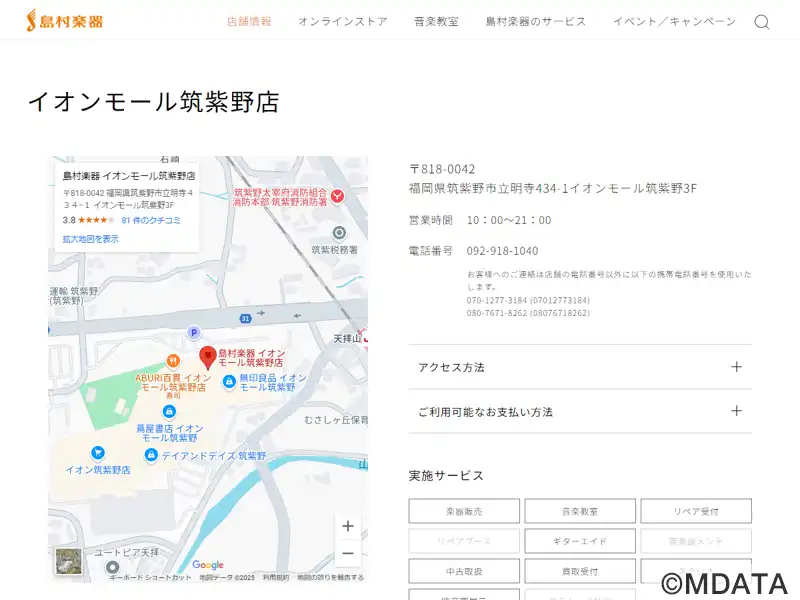Click the 無印良品 shop map marker
This screenshot has width=800, height=600.
tap(230, 382)
